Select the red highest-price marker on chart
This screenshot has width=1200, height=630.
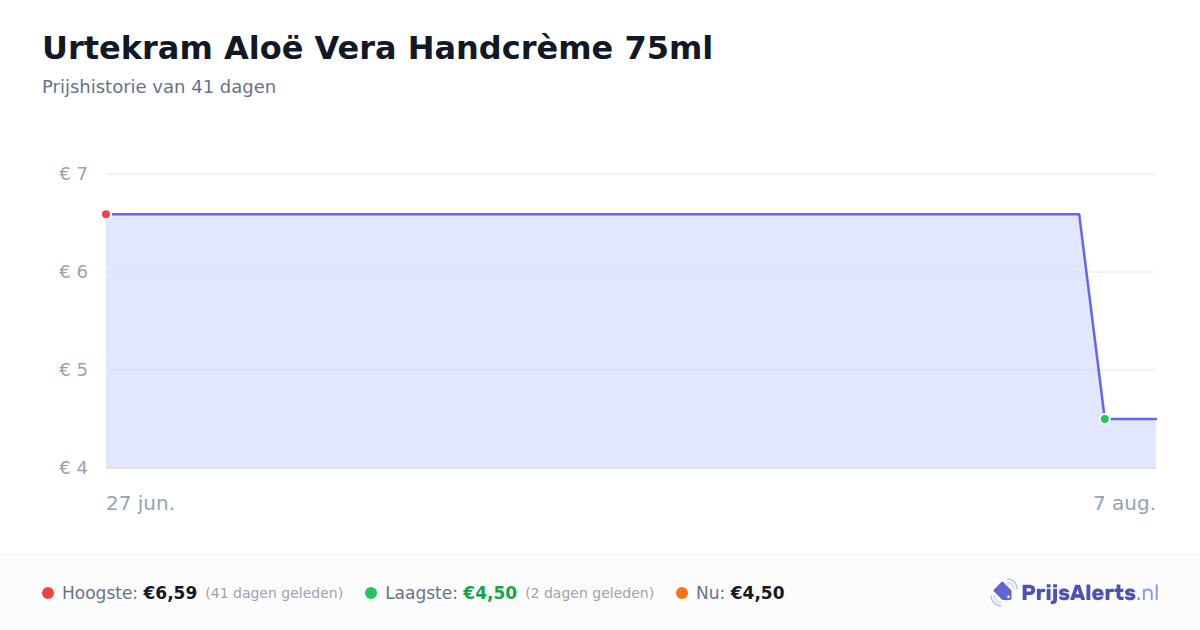coord(106,214)
